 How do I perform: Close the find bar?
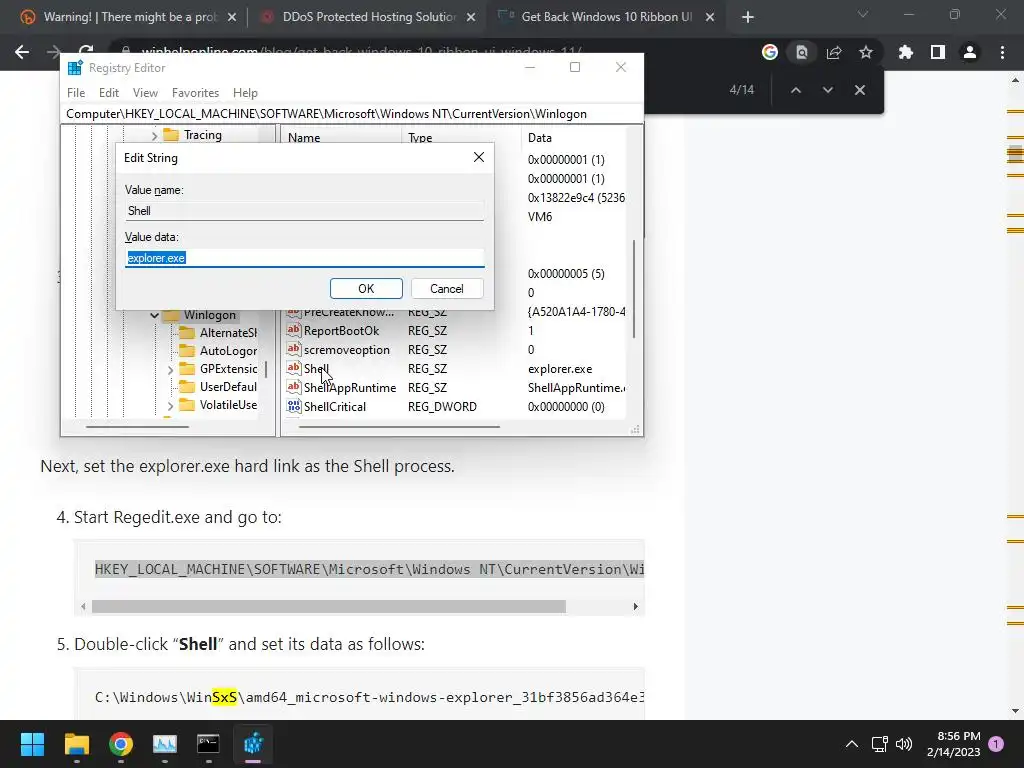click(x=859, y=90)
